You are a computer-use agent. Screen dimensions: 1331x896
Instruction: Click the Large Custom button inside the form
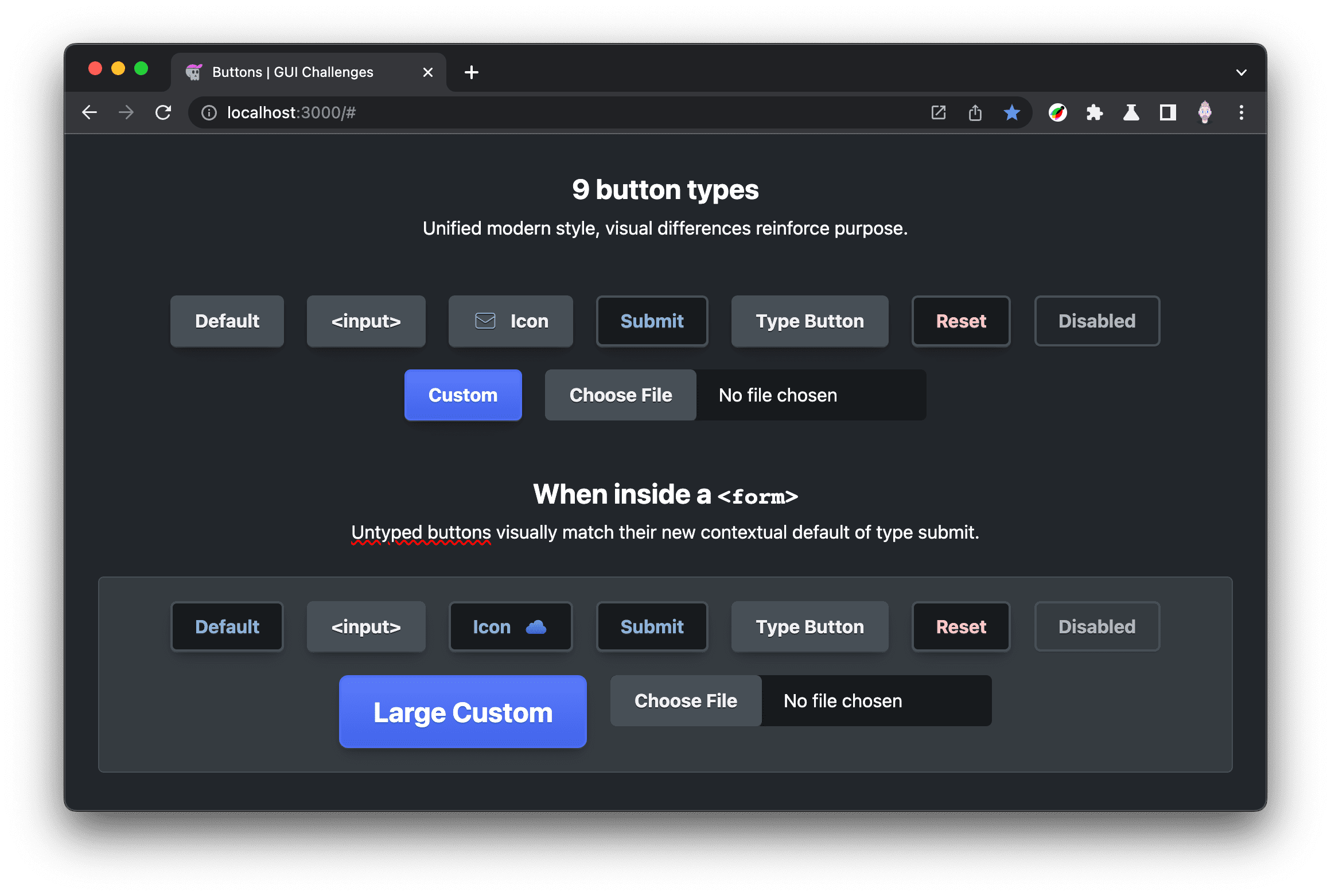click(x=462, y=712)
